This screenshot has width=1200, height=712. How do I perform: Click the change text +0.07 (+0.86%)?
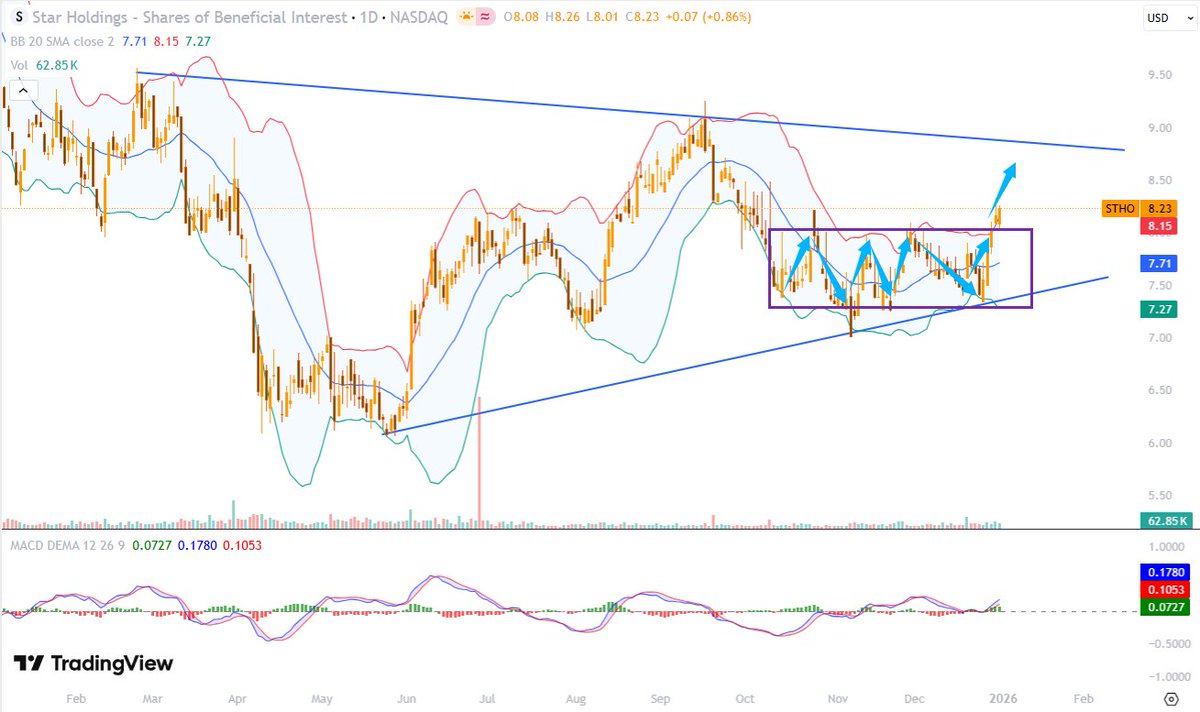point(708,17)
